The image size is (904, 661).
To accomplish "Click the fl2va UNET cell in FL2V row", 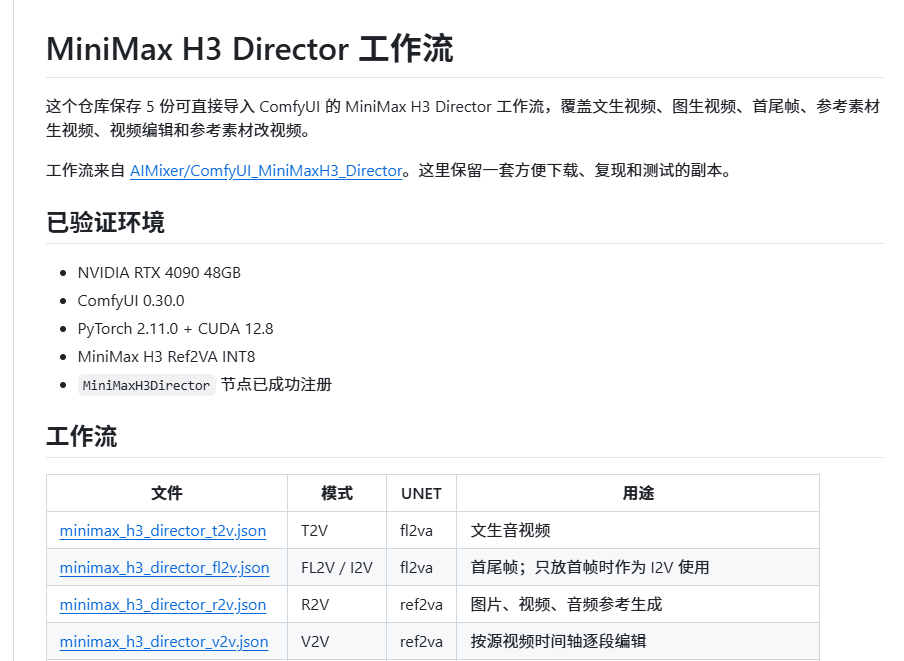I will pyautogui.click(x=421, y=568).
